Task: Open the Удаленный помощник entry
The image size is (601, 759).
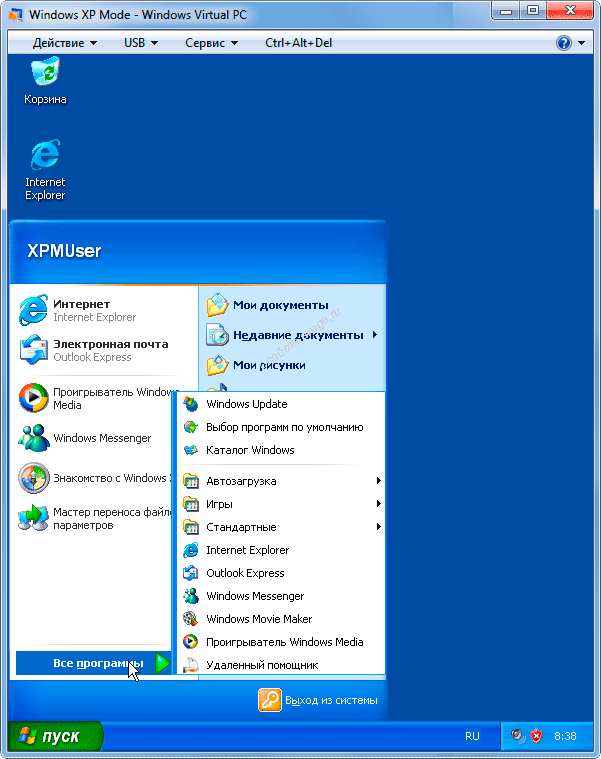Action: [x=261, y=665]
